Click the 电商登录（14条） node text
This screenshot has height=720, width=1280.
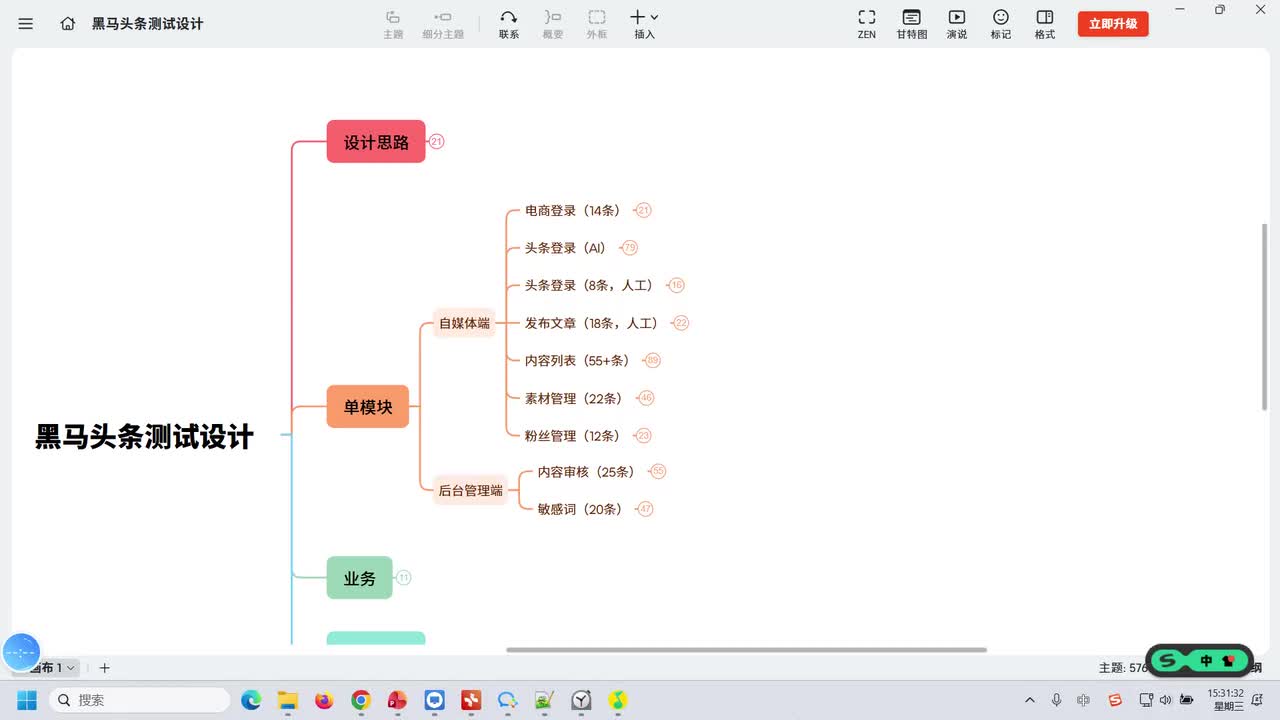click(577, 211)
